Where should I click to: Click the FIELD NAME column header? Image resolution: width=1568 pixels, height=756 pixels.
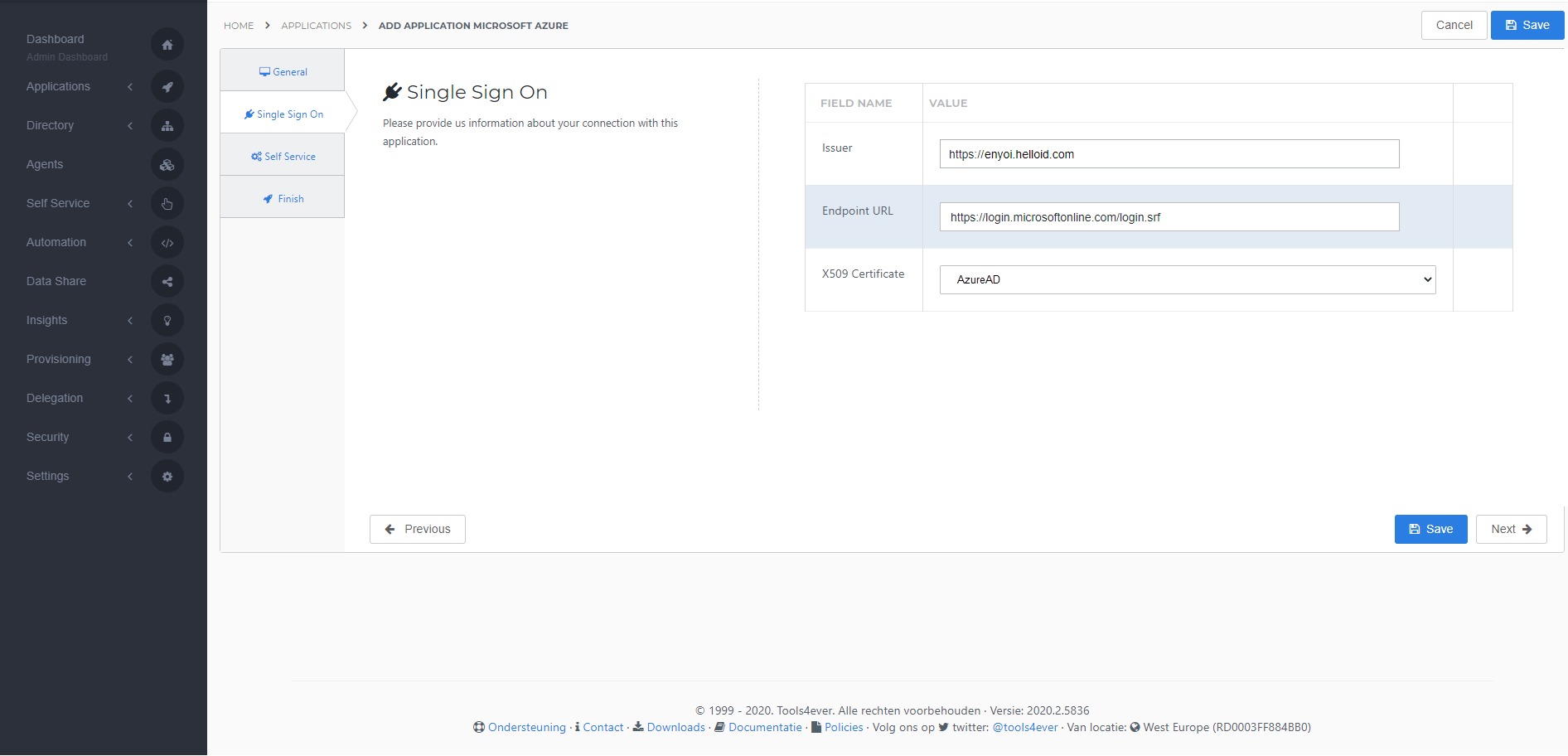coord(856,103)
